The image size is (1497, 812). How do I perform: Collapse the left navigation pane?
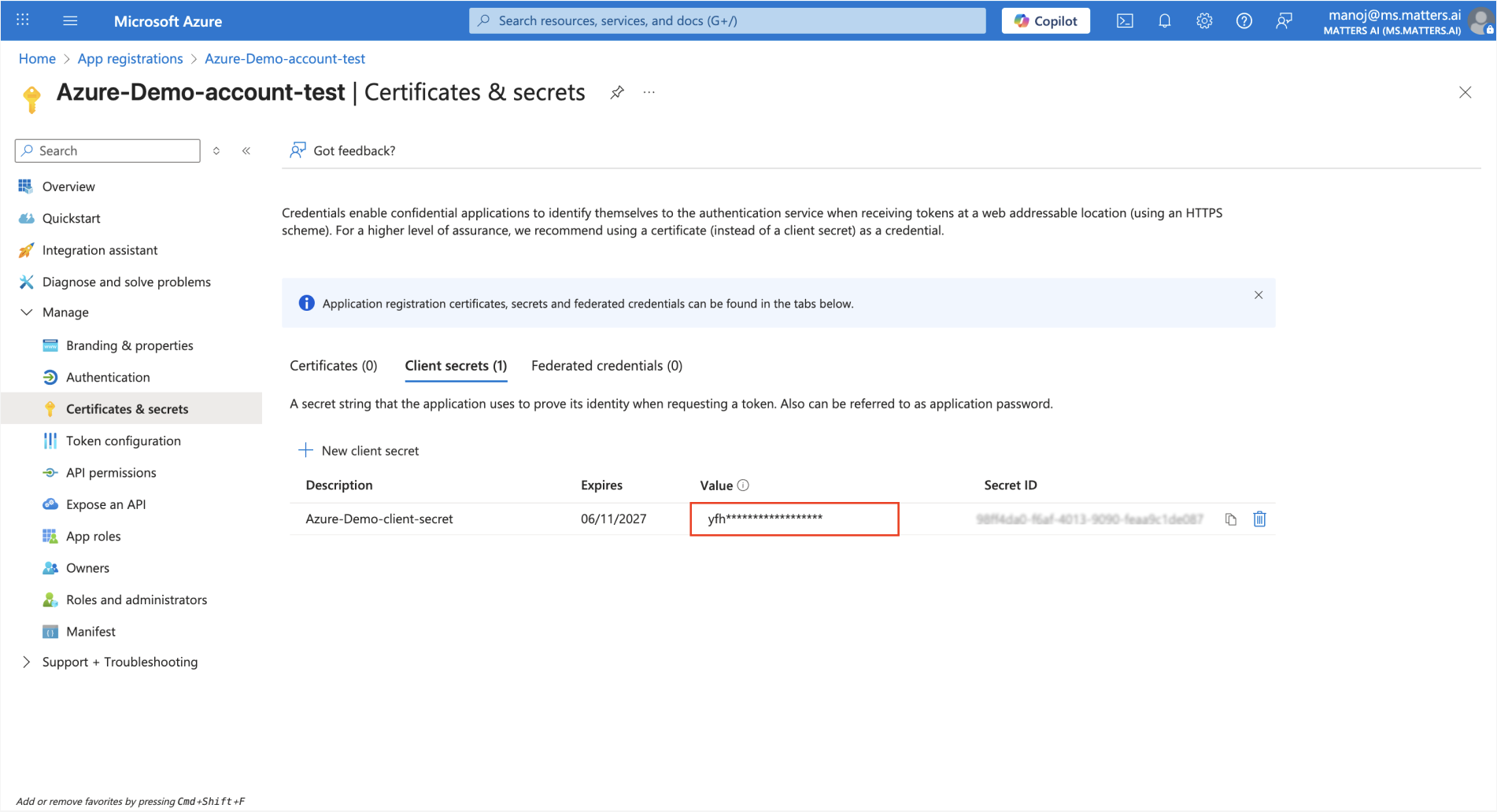(x=246, y=150)
